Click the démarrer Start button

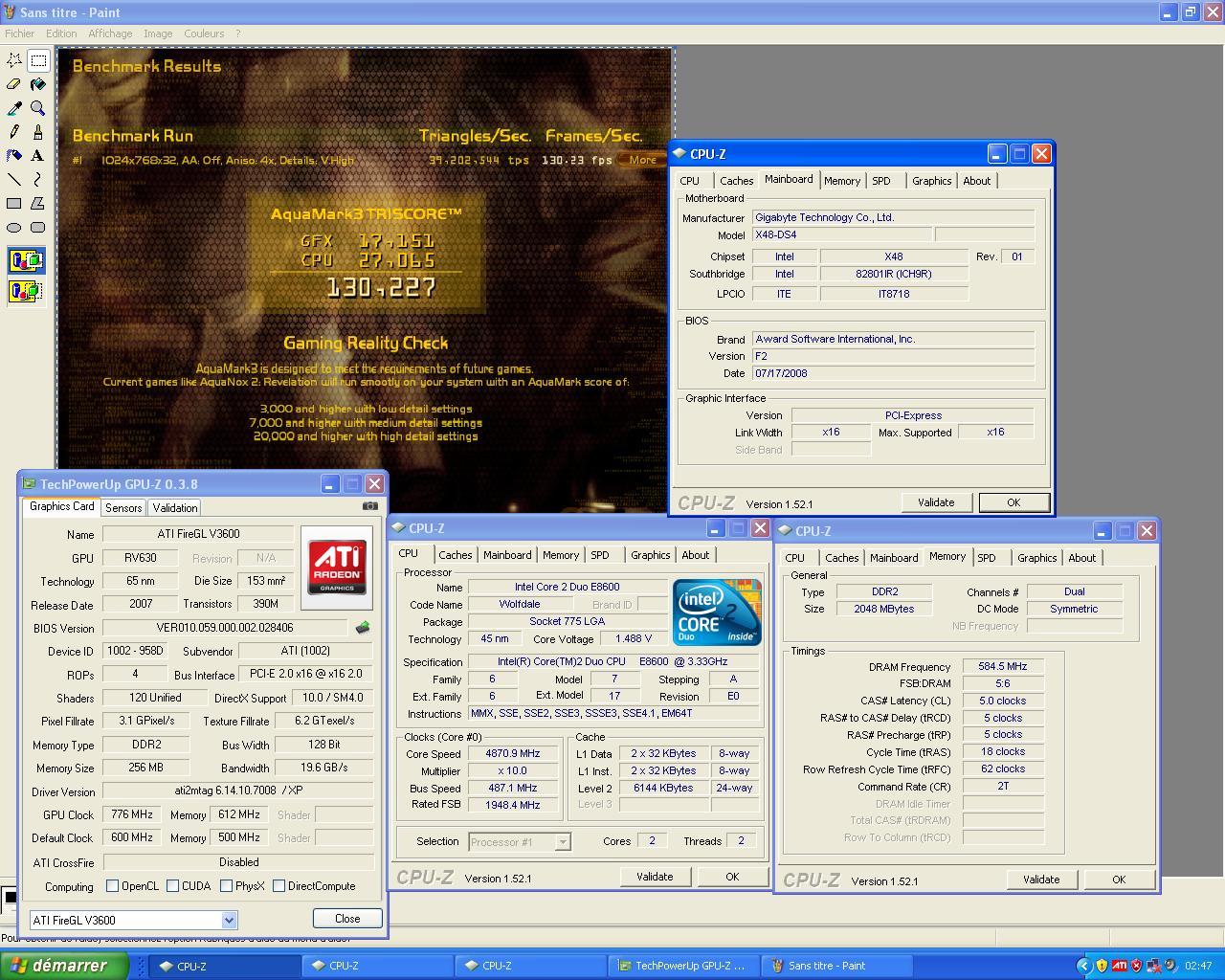tap(64, 966)
